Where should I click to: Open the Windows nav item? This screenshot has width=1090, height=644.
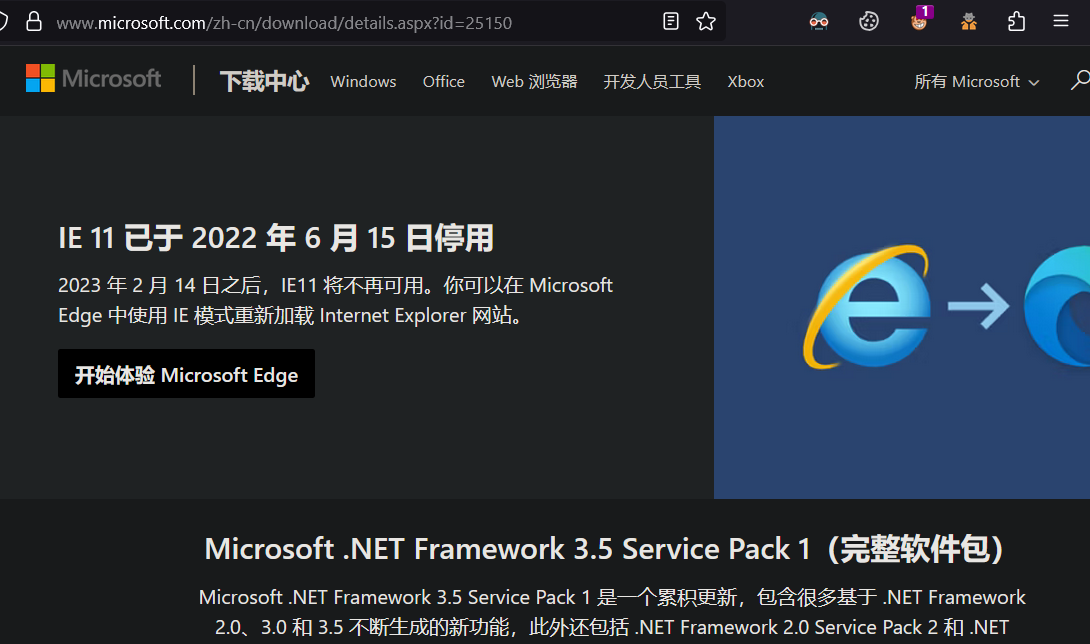[x=363, y=82]
